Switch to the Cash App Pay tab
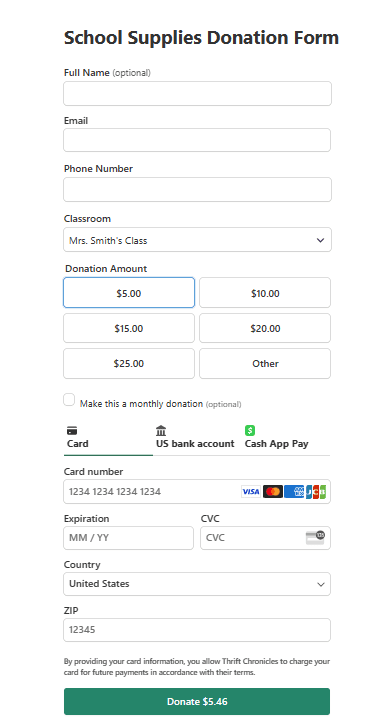Image resolution: width=392 pixels, height=722 pixels. click(276, 437)
